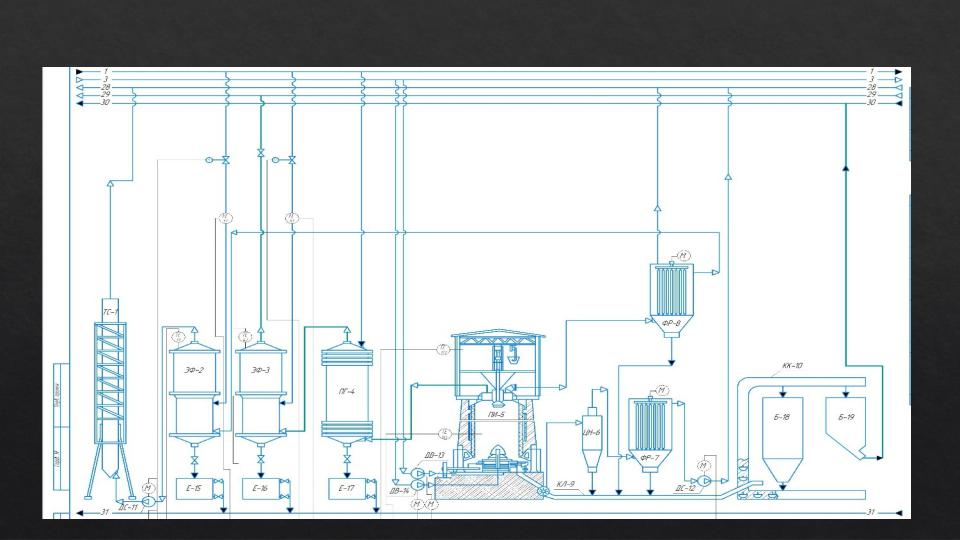This screenshot has height=540, width=960.
Task: Click the ФР-7 filter label
Action: [650, 457]
